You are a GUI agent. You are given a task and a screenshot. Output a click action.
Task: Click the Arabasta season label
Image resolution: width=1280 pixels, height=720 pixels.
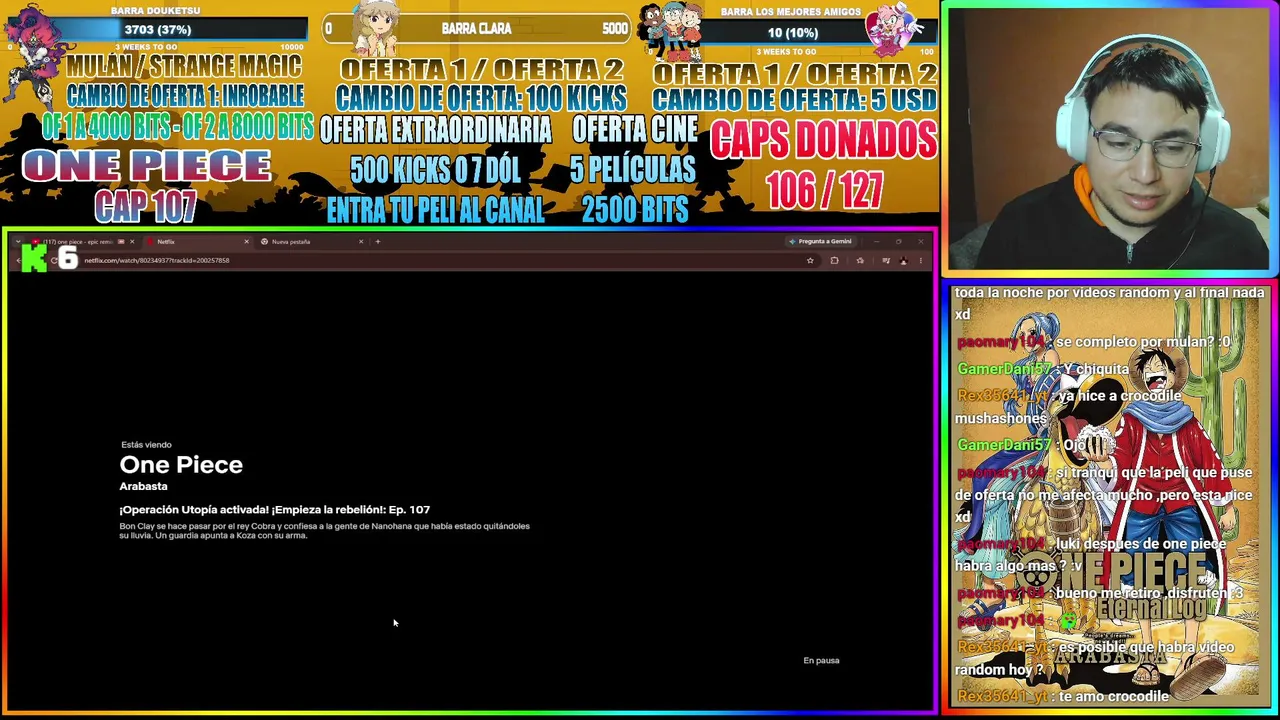click(143, 487)
